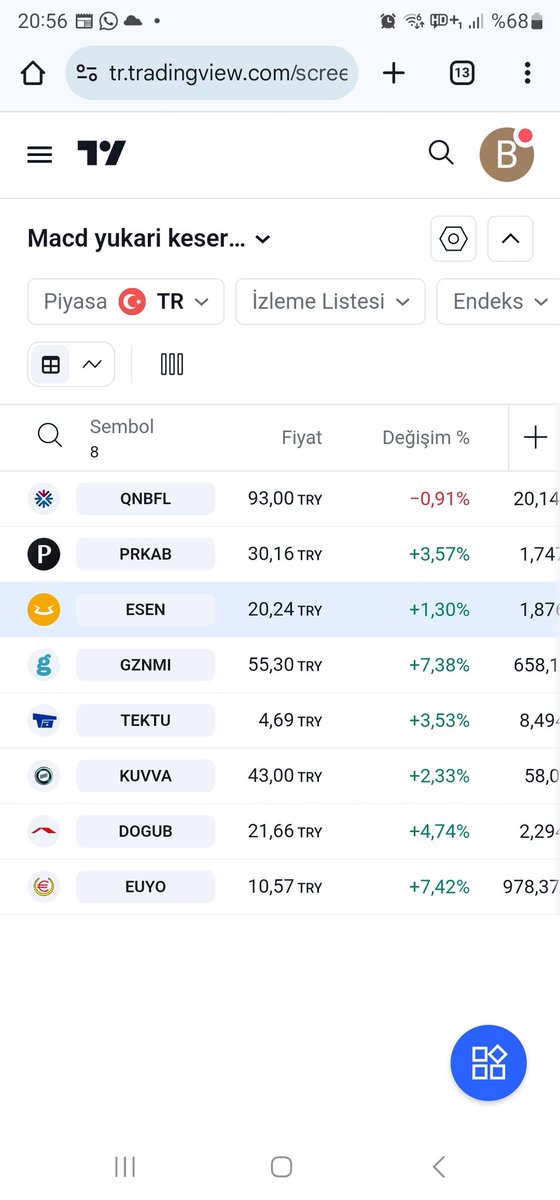Image resolution: width=560 pixels, height=1200 pixels.
Task: Select the 93,00 TRY price cell
Action: (285, 498)
